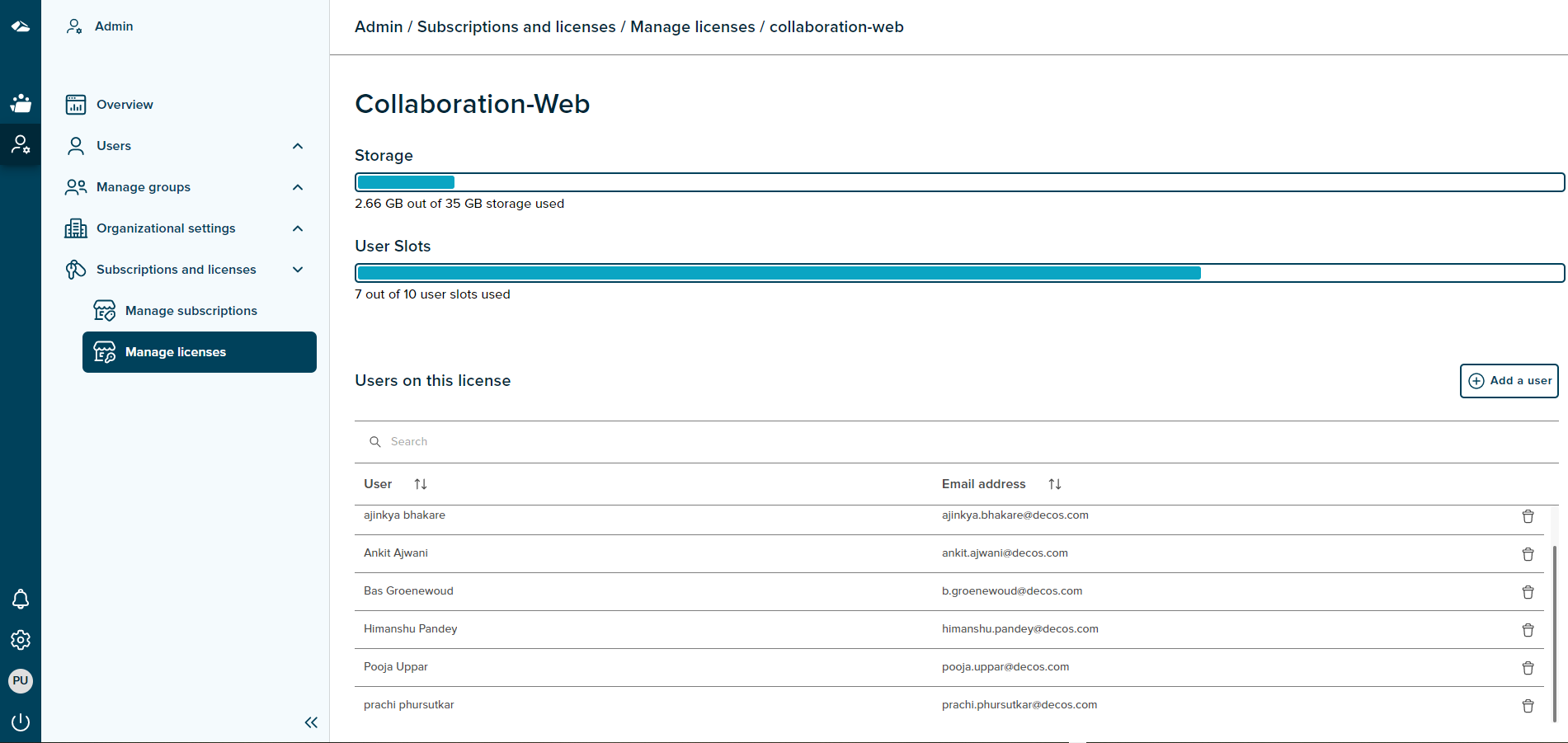The image size is (1568, 743).
Task: Click the Add a user button
Action: (x=1509, y=380)
